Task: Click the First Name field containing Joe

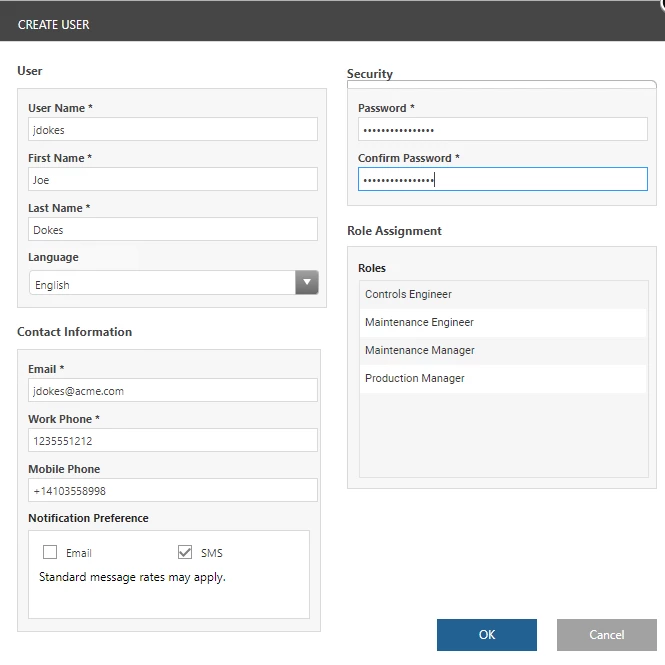Action: pyautogui.click(x=173, y=179)
